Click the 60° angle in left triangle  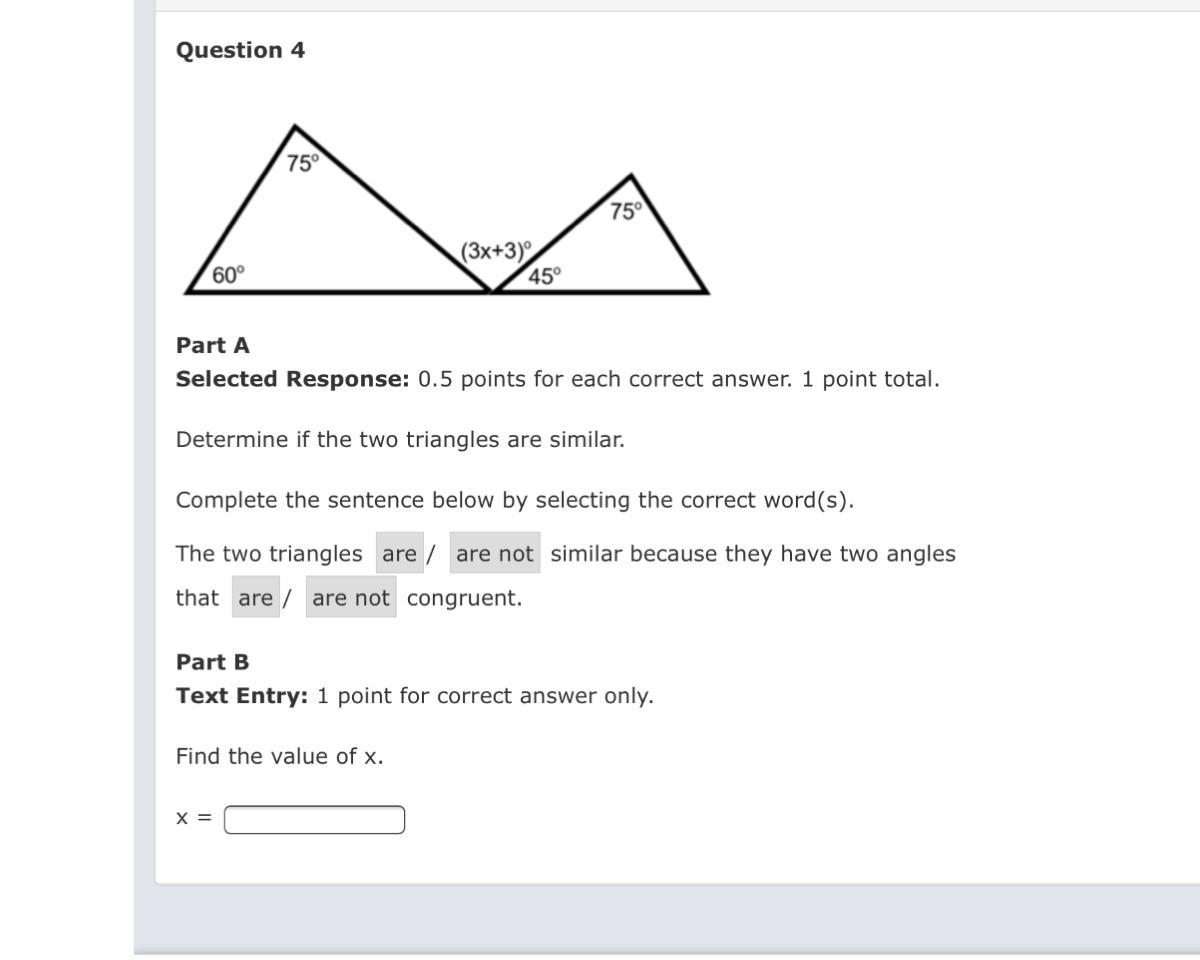[x=229, y=275]
